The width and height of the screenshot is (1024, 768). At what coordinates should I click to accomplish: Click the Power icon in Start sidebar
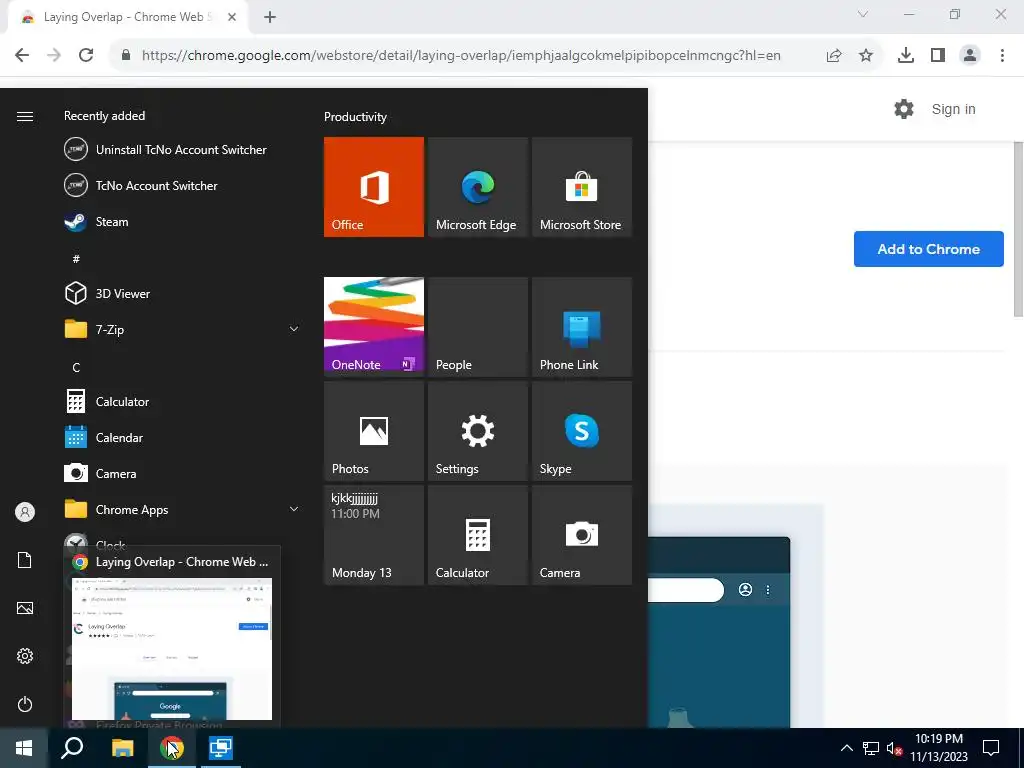pos(25,704)
